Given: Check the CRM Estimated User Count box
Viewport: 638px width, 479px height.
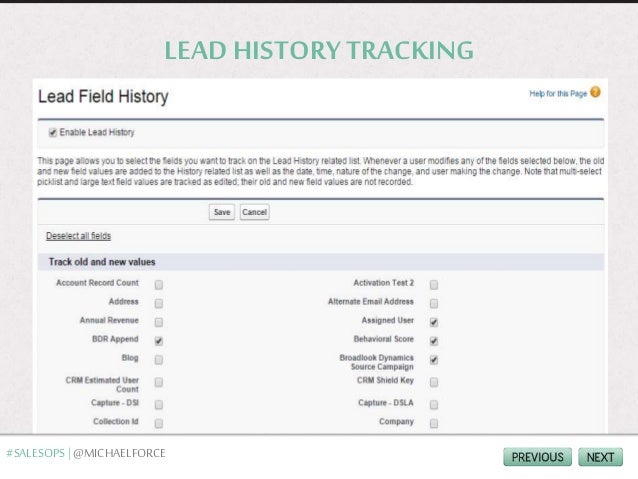Looking at the screenshot, I should point(159,382).
